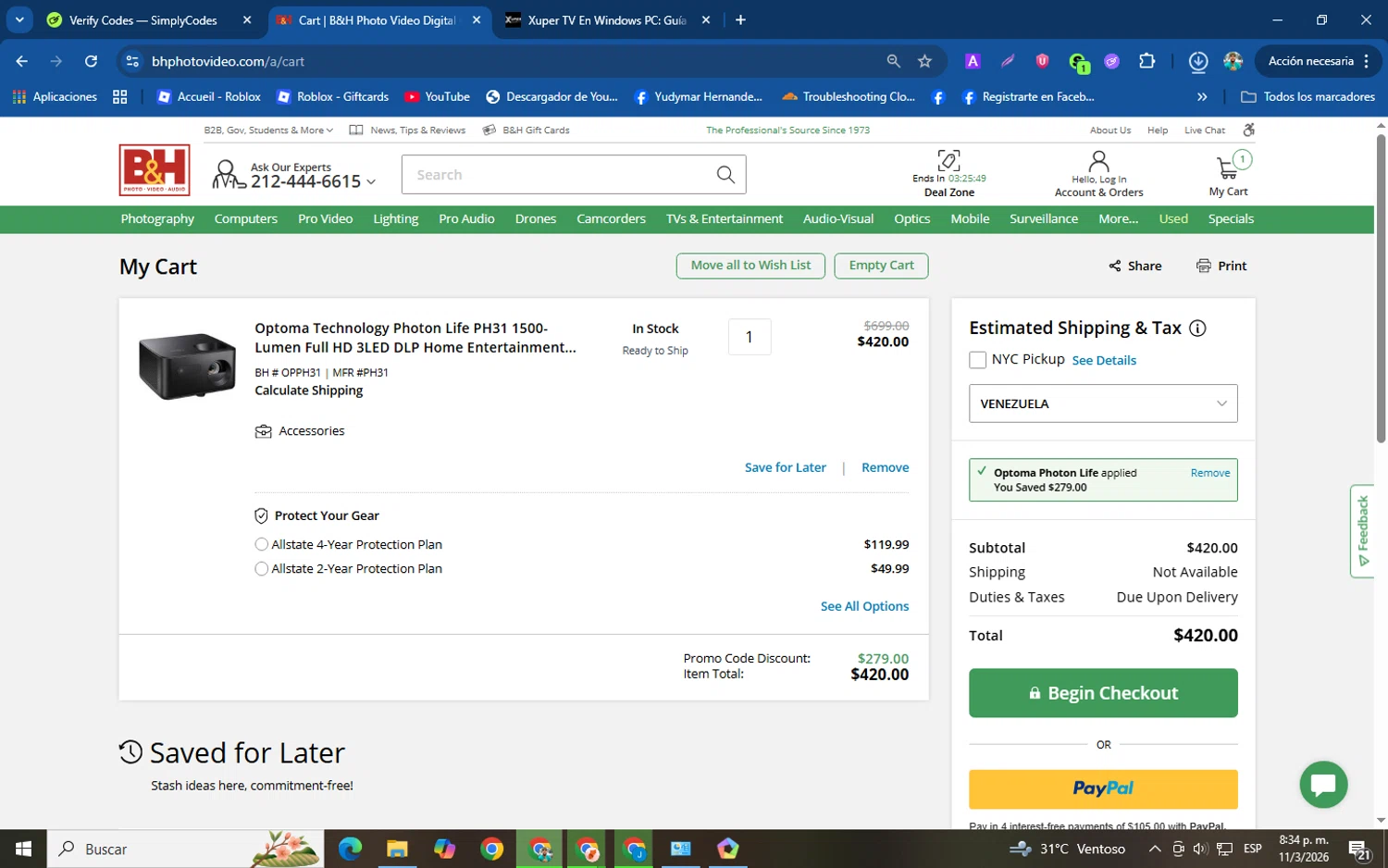Image resolution: width=1388 pixels, height=868 pixels.
Task: Click the shipping info circle icon
Action: pyautogui.click(x=1197, y=329)
